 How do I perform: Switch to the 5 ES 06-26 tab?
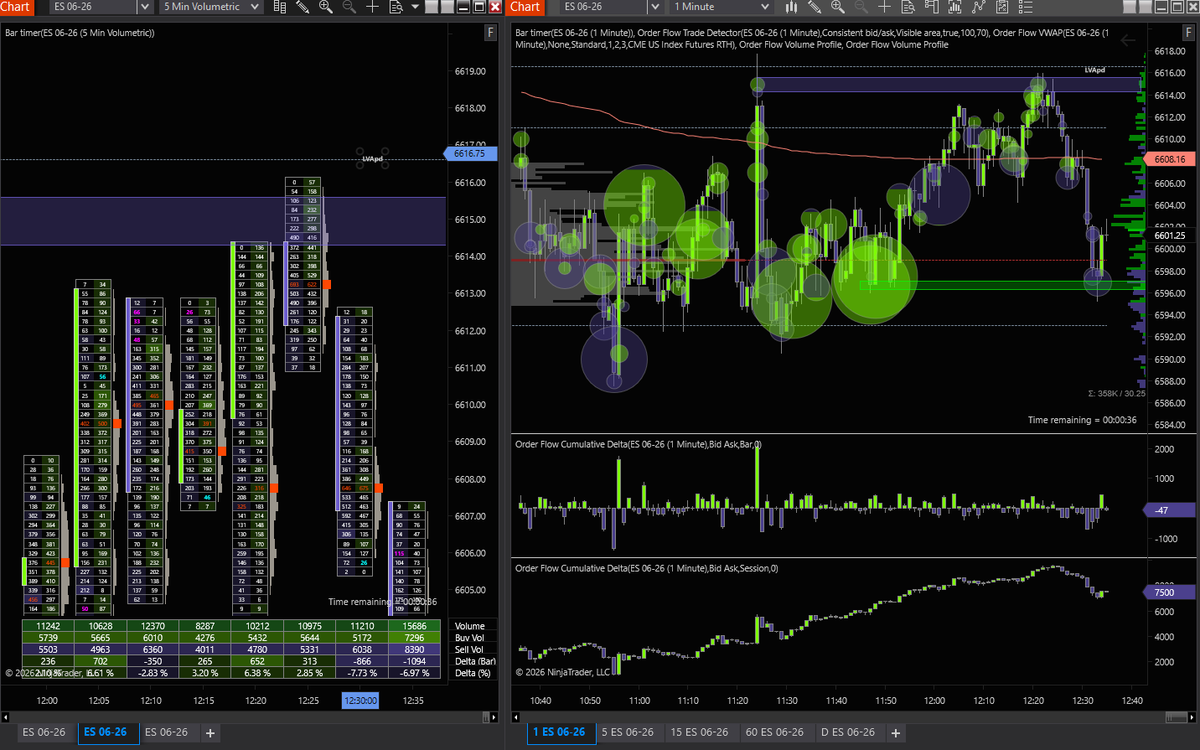[x=629, y=732]
